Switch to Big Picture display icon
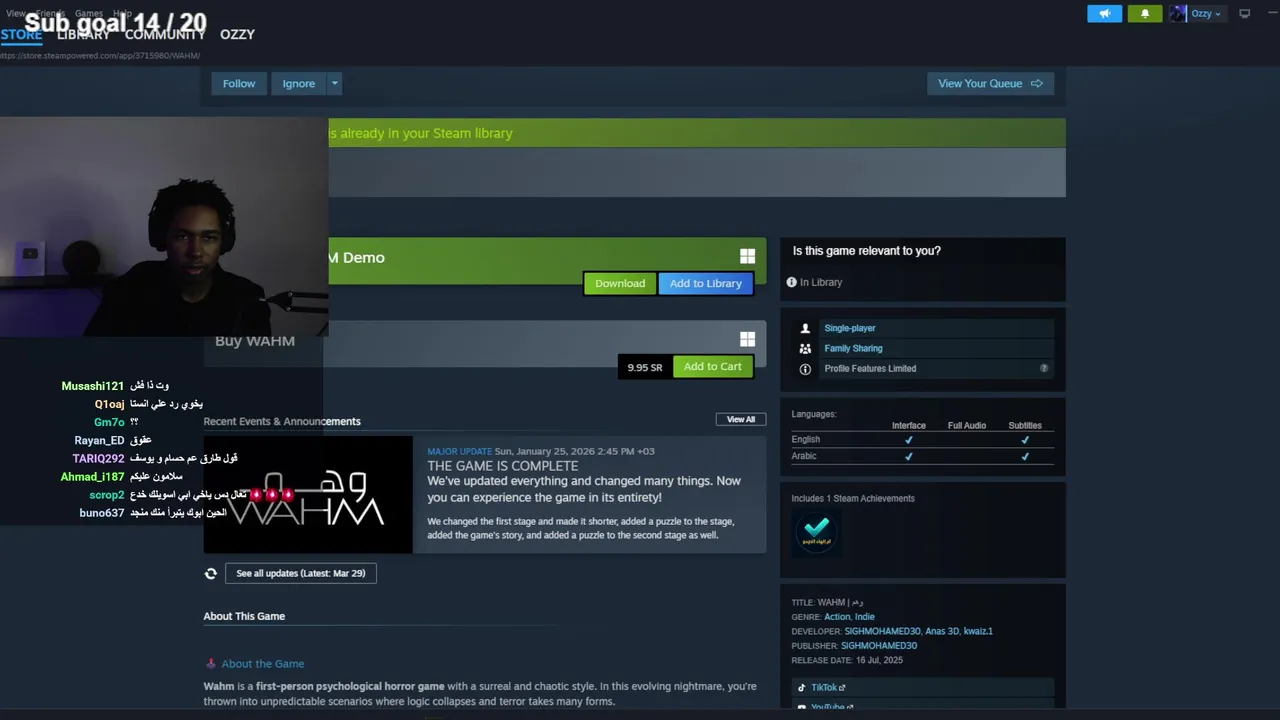1280x720 pixels. click(x=1245, y=13)
